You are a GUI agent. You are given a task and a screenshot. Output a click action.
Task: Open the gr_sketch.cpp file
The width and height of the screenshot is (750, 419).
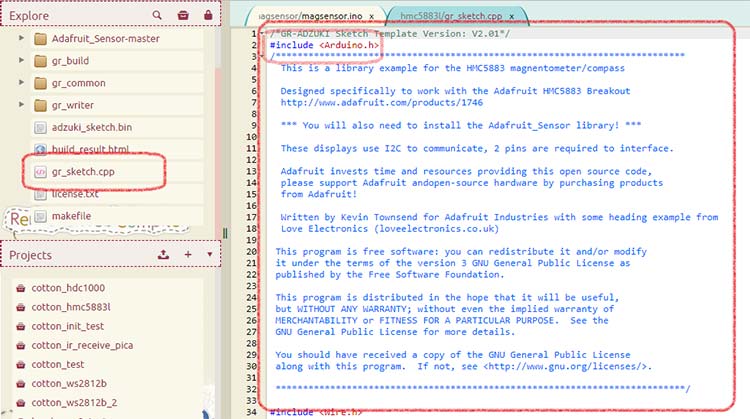click(118, 171)
